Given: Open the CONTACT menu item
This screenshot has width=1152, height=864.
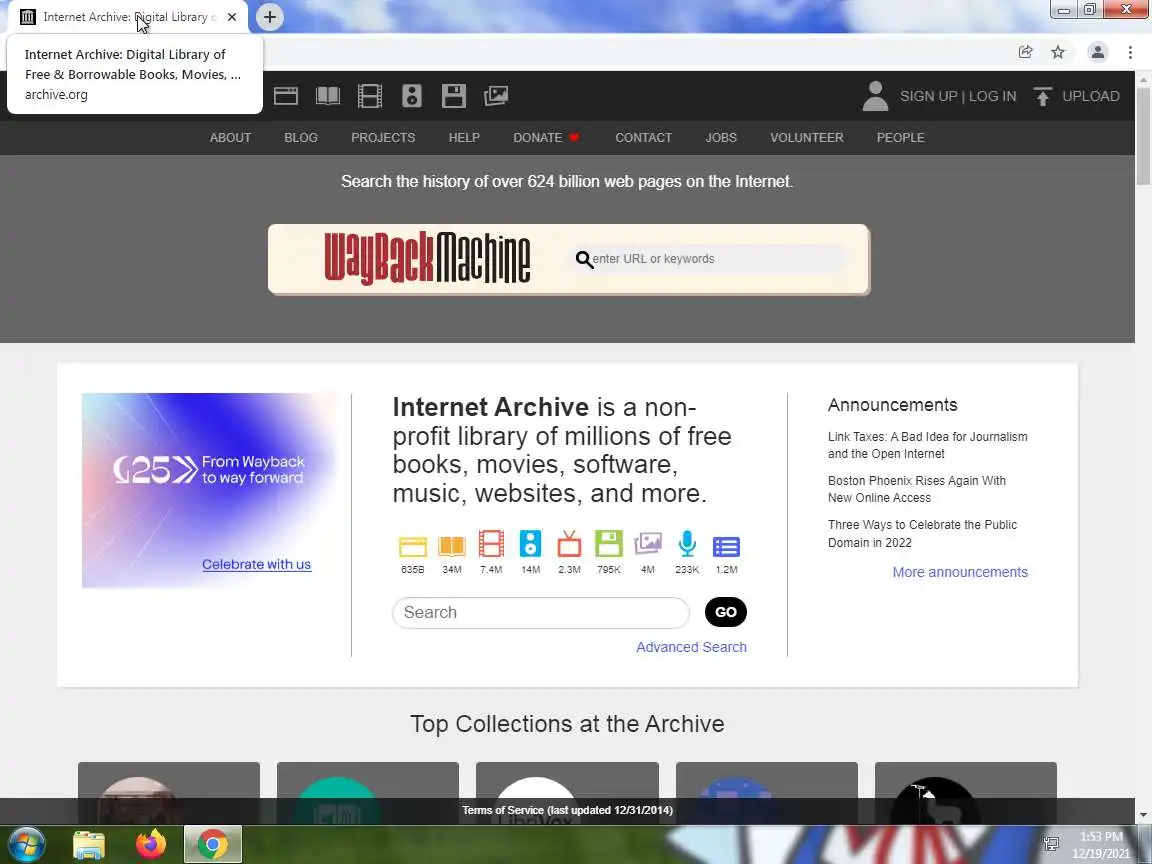Looking at the screenshot, I should click(644, 137).
